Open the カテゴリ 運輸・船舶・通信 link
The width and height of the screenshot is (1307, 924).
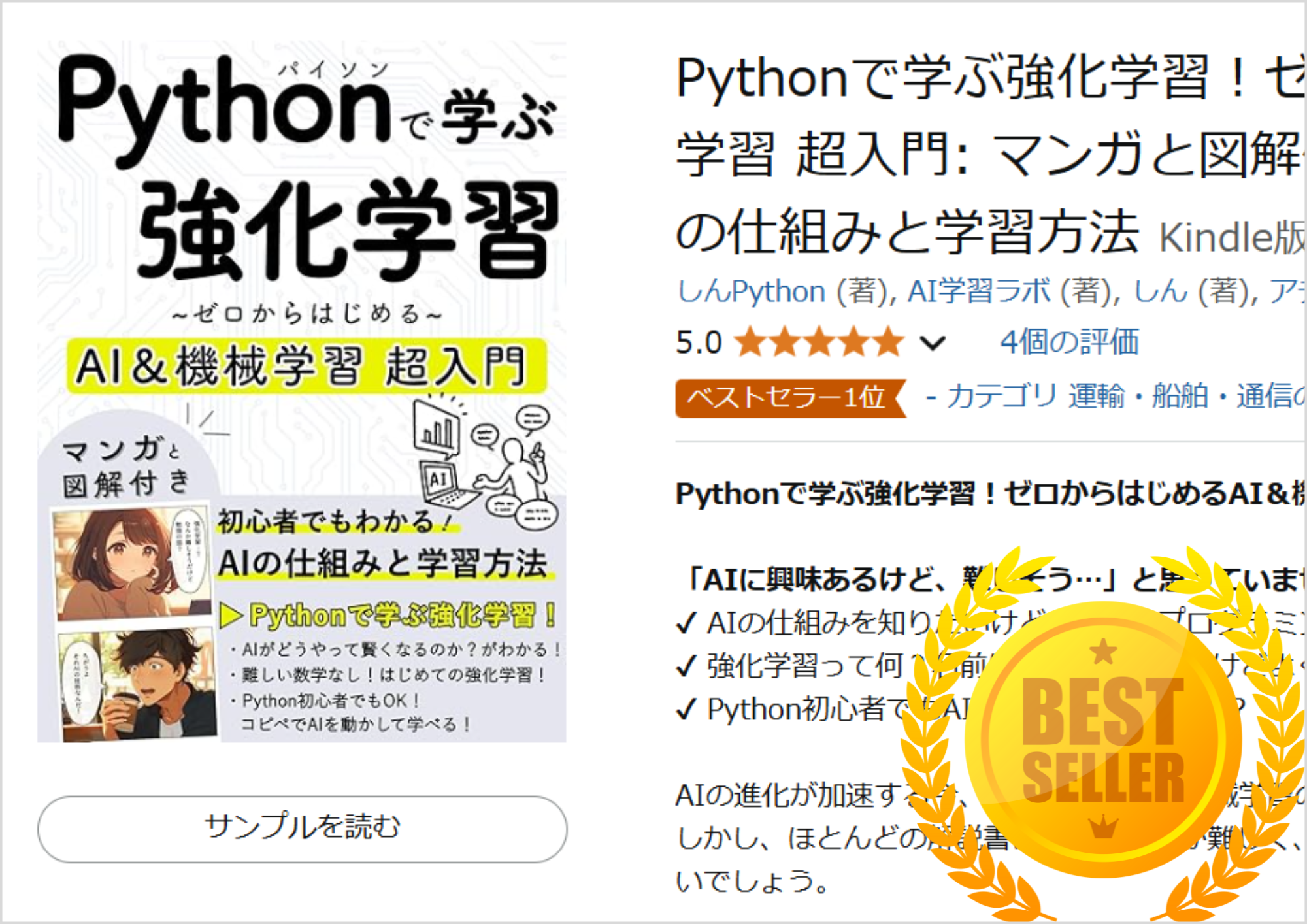point(1126,396)
